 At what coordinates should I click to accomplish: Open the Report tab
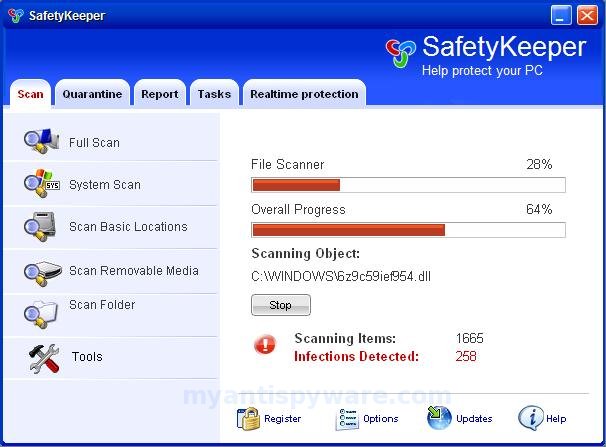(x=160, y=94)
